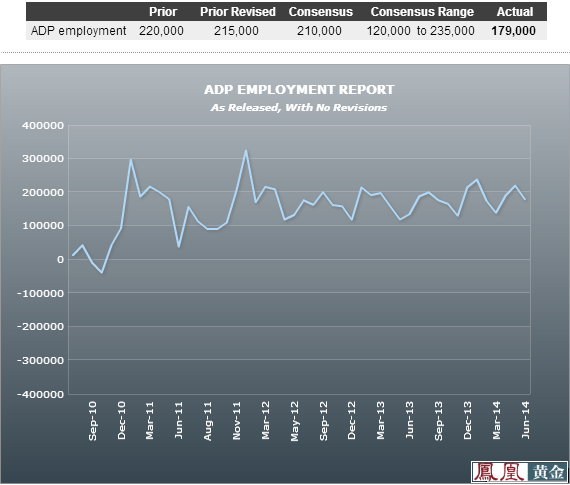Screen dimensions: 570x485
Task: Click the Dec-13 x-axis label
Action: tap(467, 420)
